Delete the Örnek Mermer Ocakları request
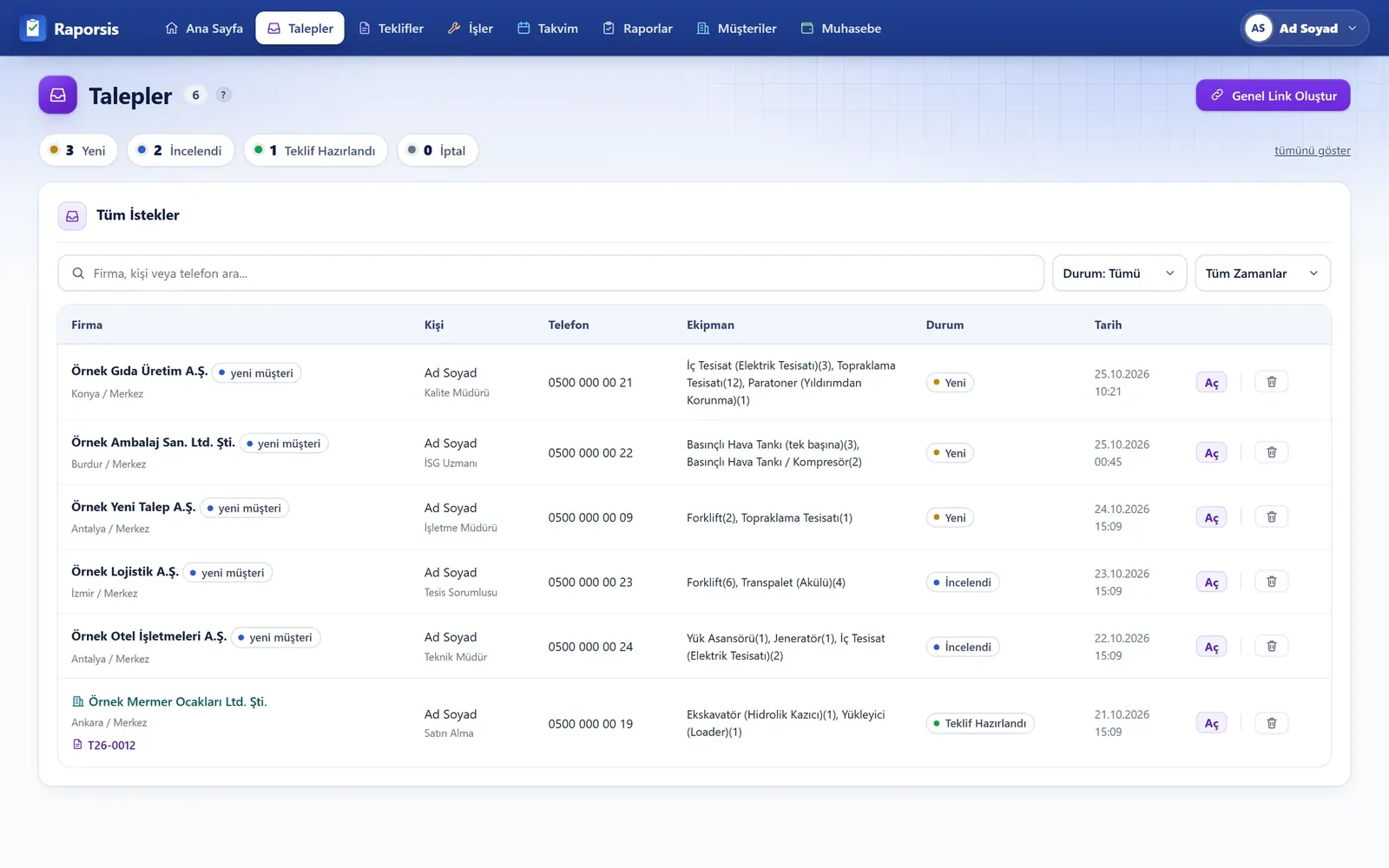Image resolution: width=1389 pixels, height=868 pixels. 1272,723
